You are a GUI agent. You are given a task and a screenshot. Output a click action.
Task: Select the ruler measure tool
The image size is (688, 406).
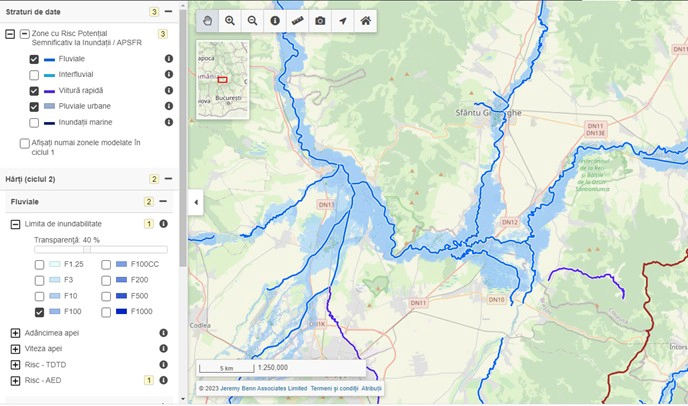297,20
